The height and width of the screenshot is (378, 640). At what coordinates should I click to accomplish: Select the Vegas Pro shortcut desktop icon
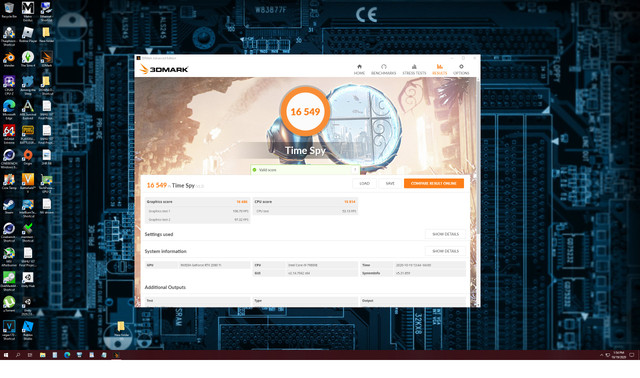click(9, 330)
